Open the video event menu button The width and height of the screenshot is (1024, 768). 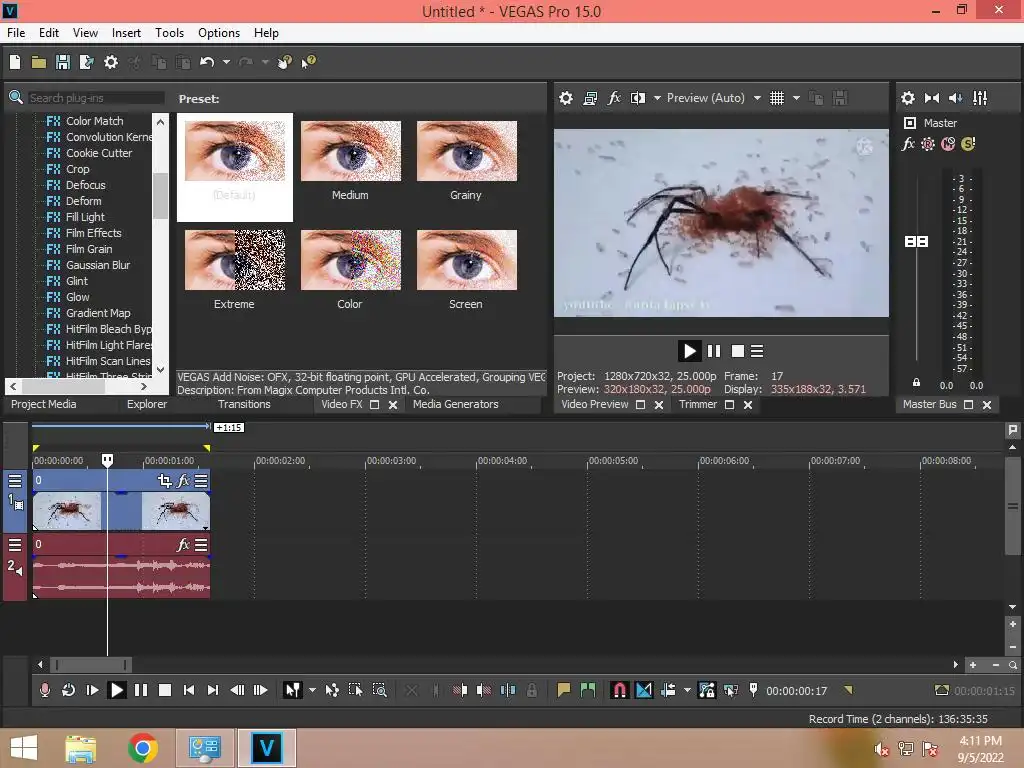[201, 481]
